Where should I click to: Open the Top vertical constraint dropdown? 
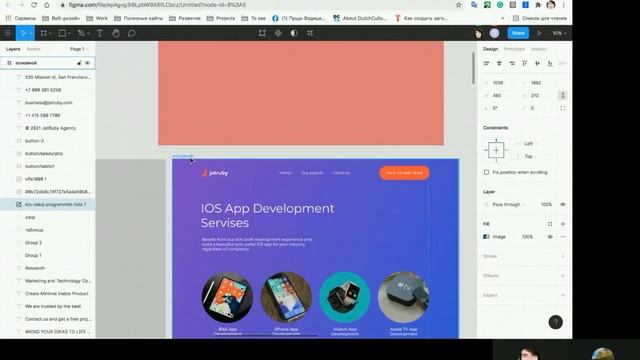pyautogui.click(x=531, y=156)
